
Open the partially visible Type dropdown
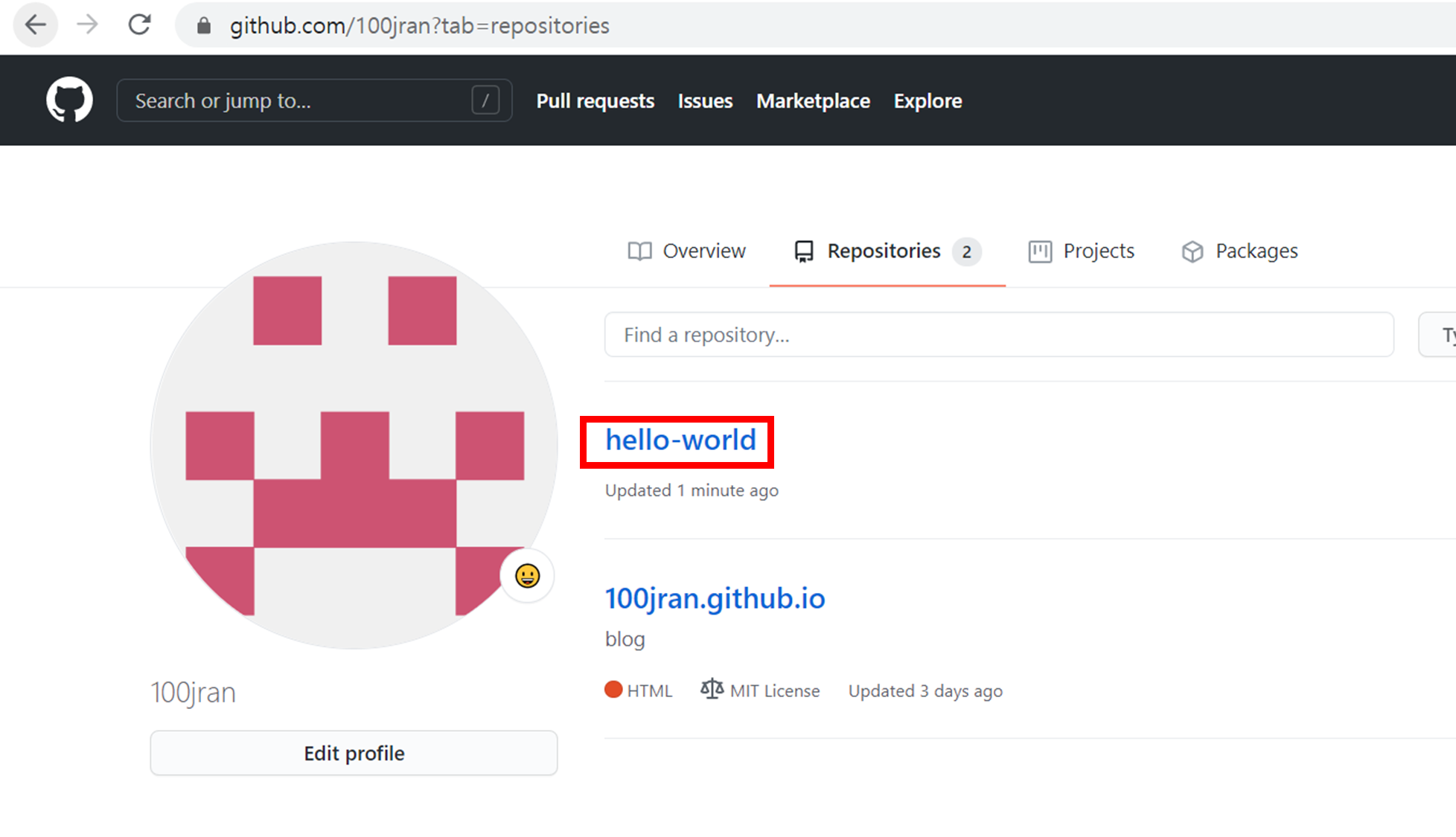coord(1438,335)
